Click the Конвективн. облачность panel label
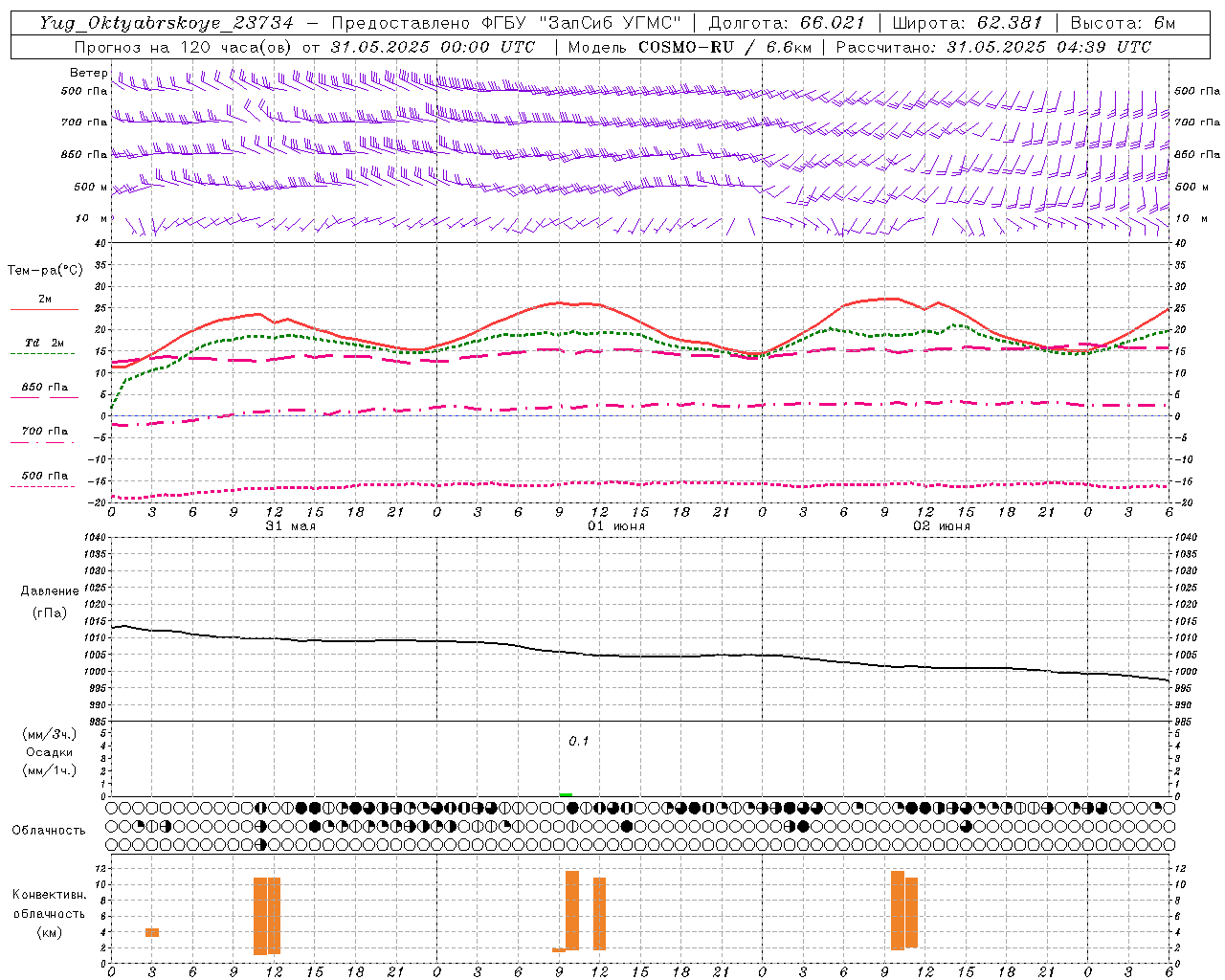 click(49, 904)
